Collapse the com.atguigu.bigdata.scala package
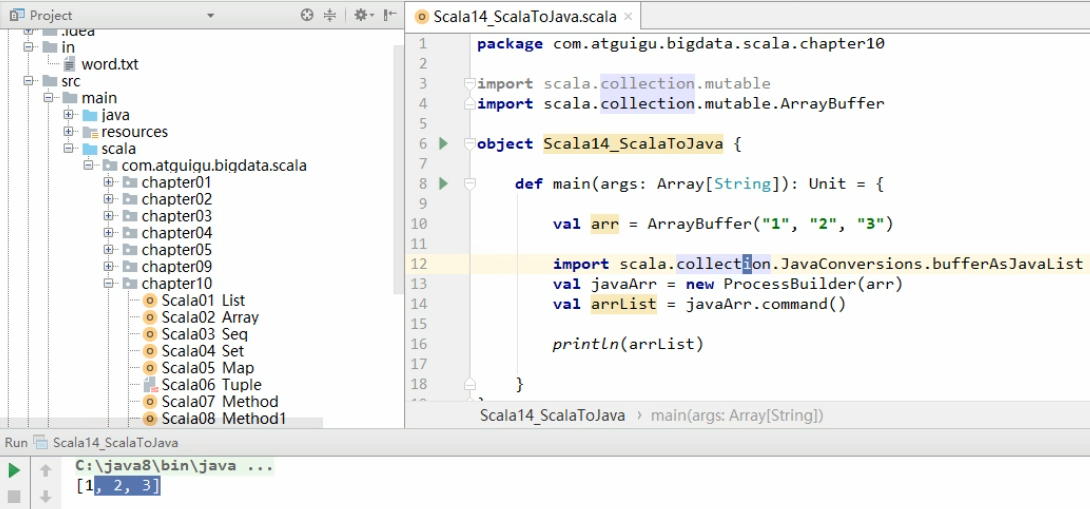 88,165
